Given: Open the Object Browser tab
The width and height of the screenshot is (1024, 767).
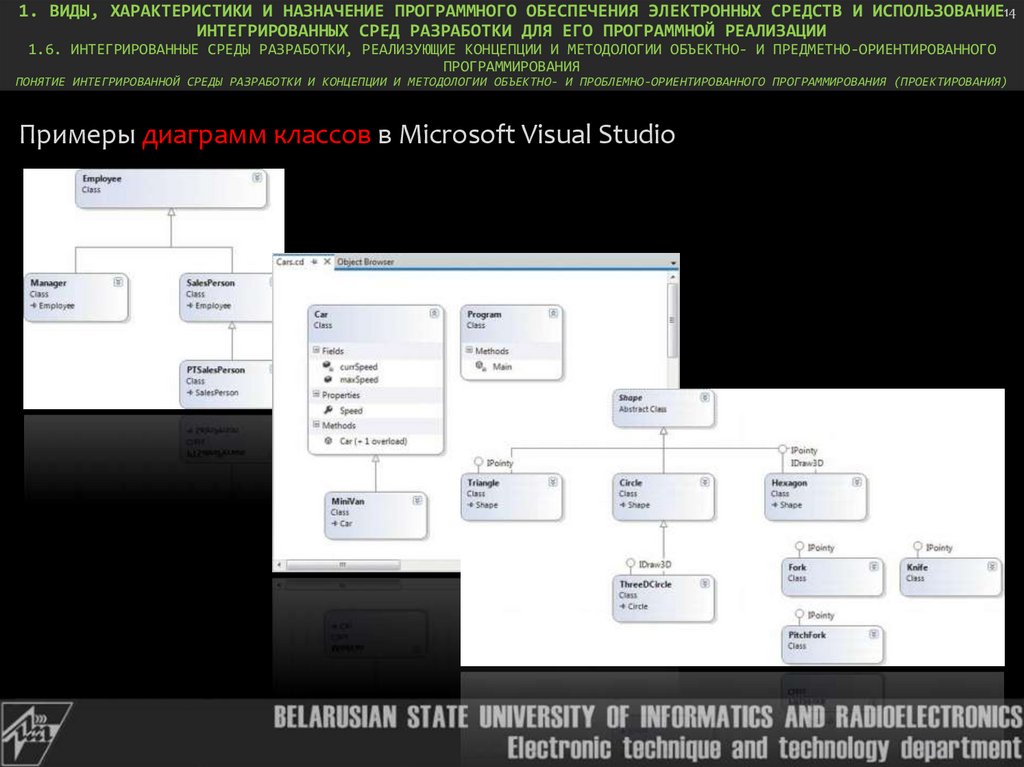Looking at the screenshot, I should point(365,261).
